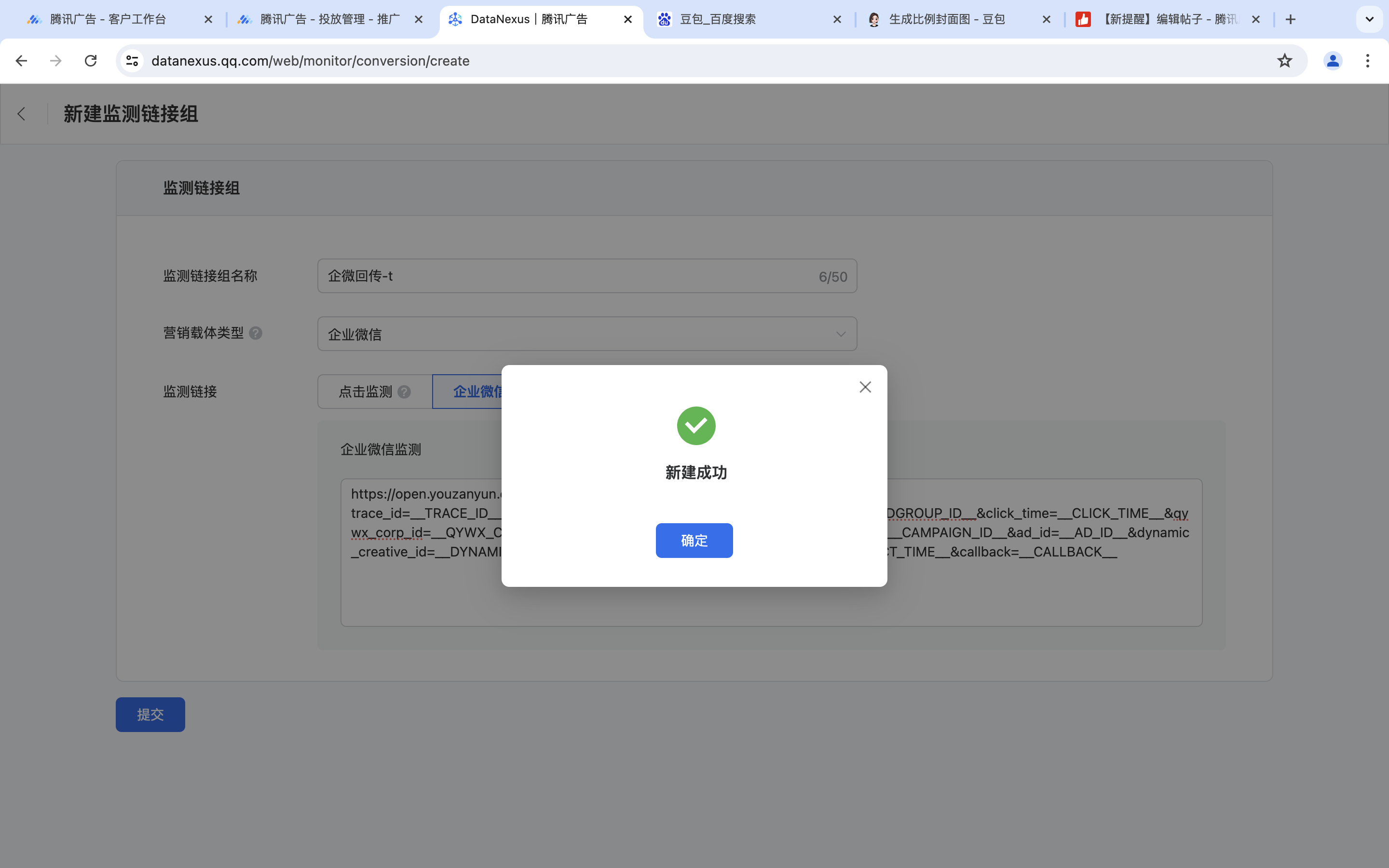The image size is (1389, 868).
Task: Close the DataNexus browser tab
Action: pos(628,19)
